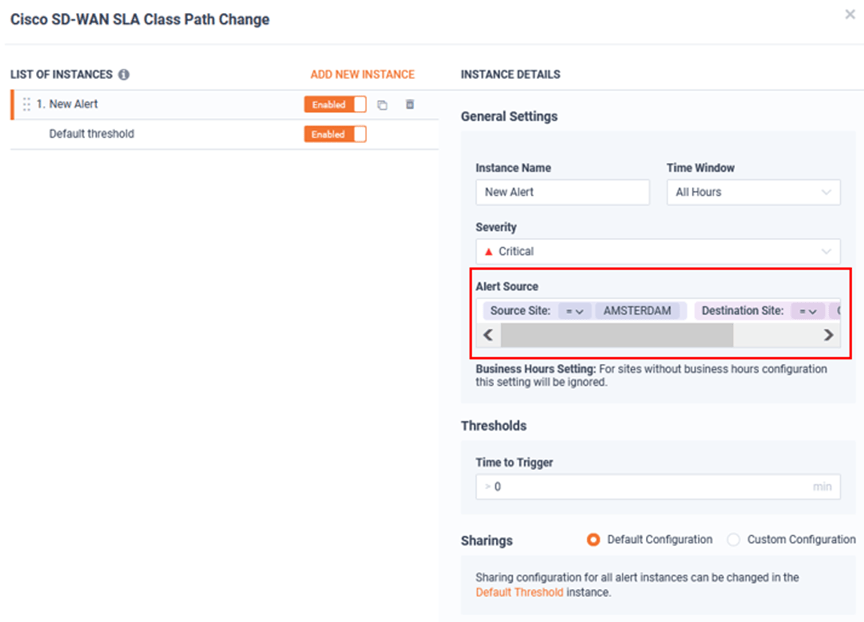This screenshot has height=622, width=864.
Task: Click Add New Instance
Action: coord(363,74)
